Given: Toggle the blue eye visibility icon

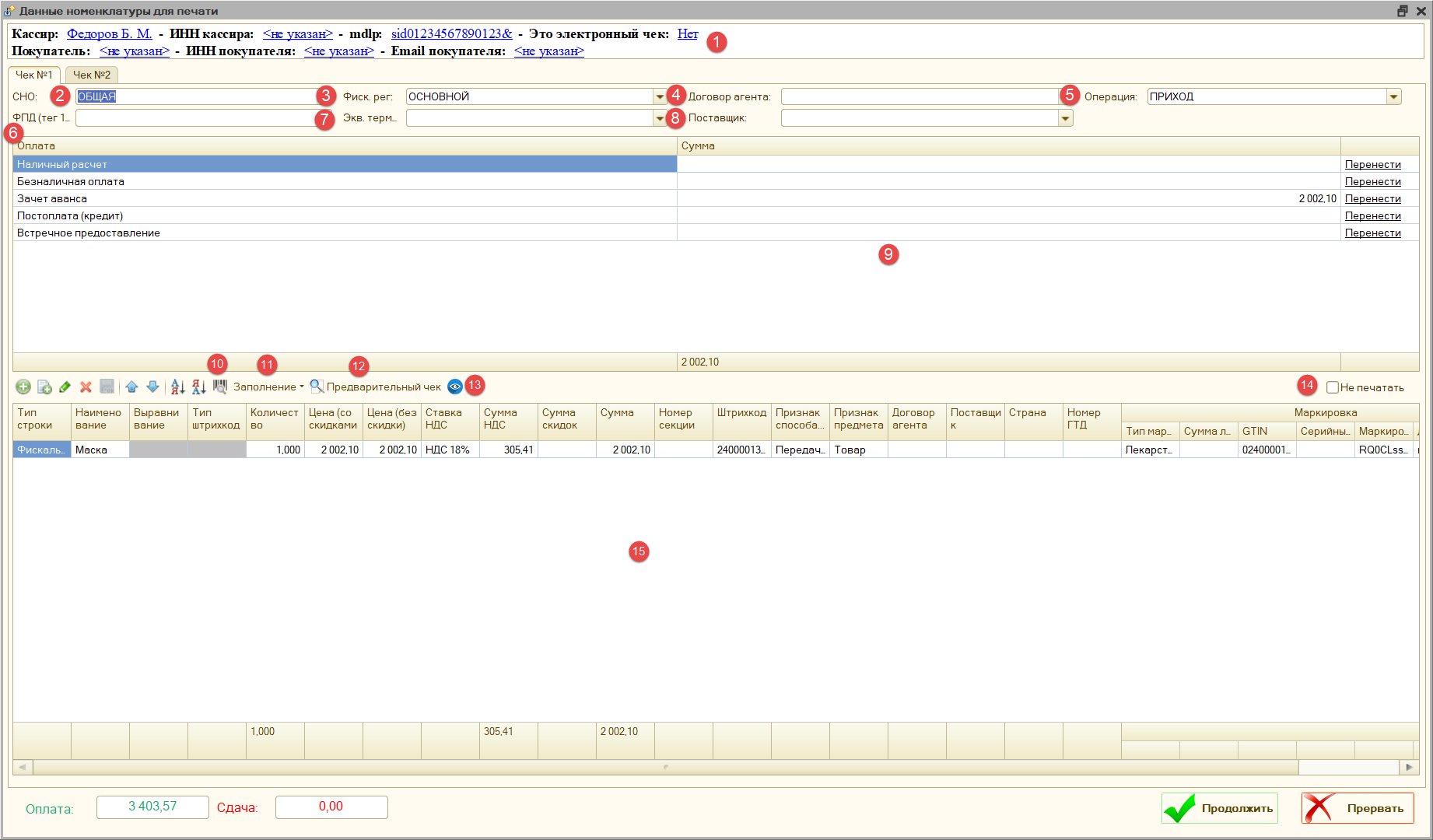Looking at the screenshot, I should coord(455,387).
